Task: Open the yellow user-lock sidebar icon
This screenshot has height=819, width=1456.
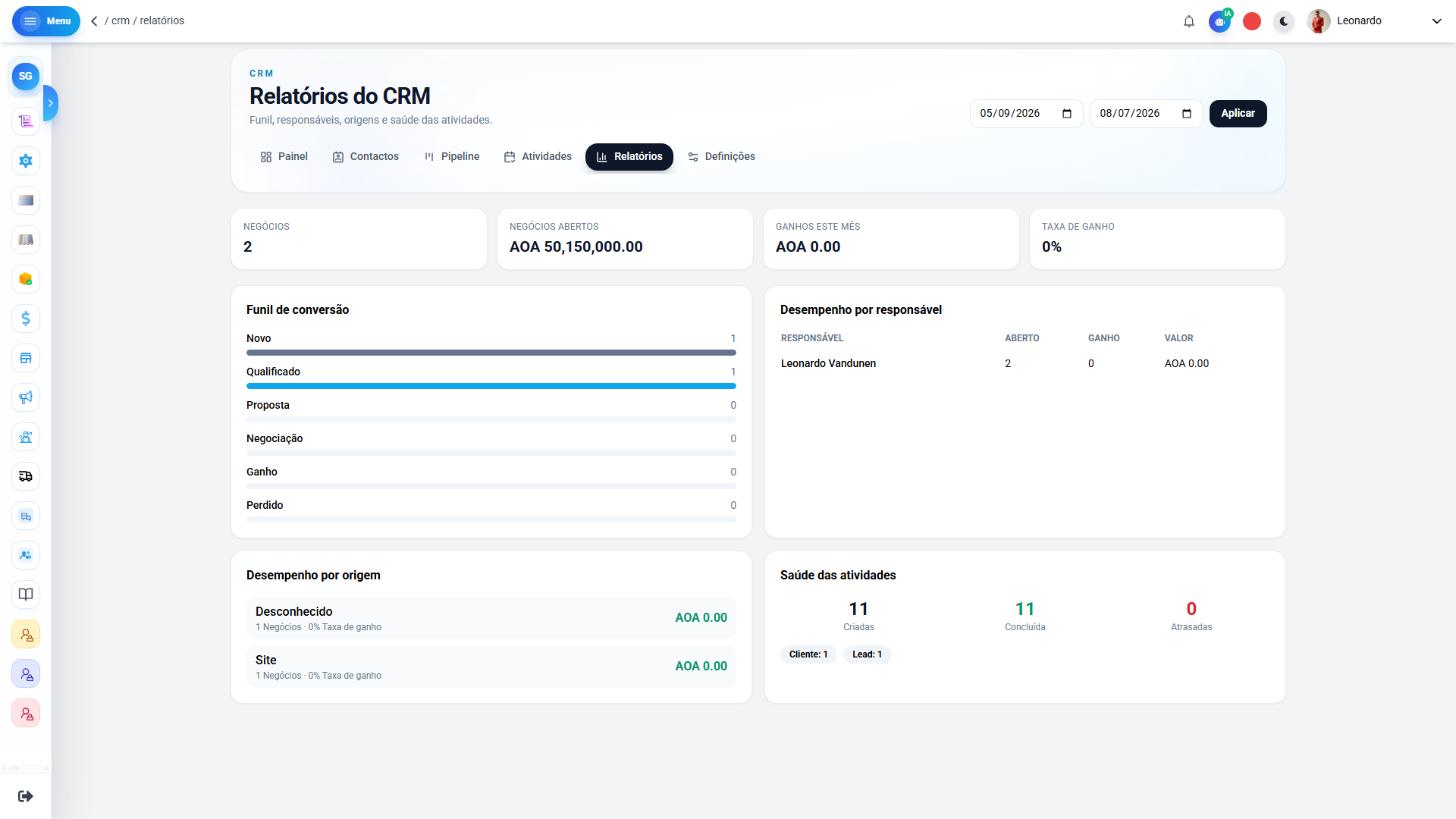Action: (x=26, y=634)
